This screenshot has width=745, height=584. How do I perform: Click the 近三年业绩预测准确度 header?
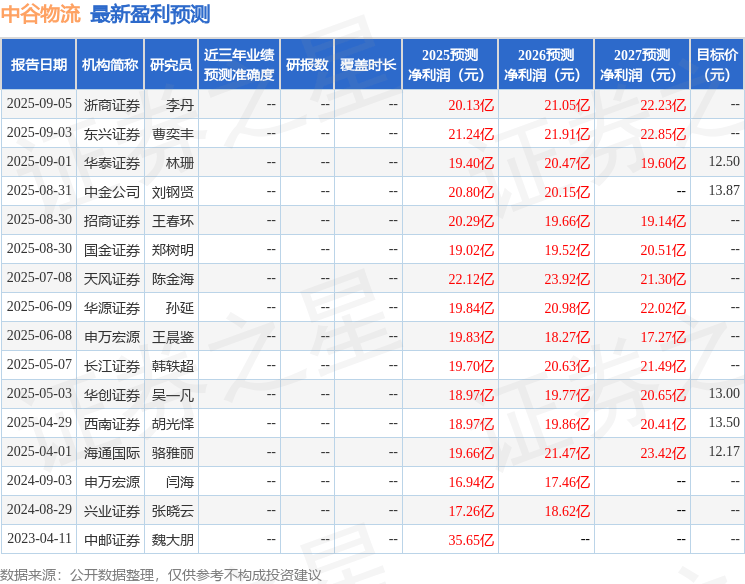[x=239, y=65]
